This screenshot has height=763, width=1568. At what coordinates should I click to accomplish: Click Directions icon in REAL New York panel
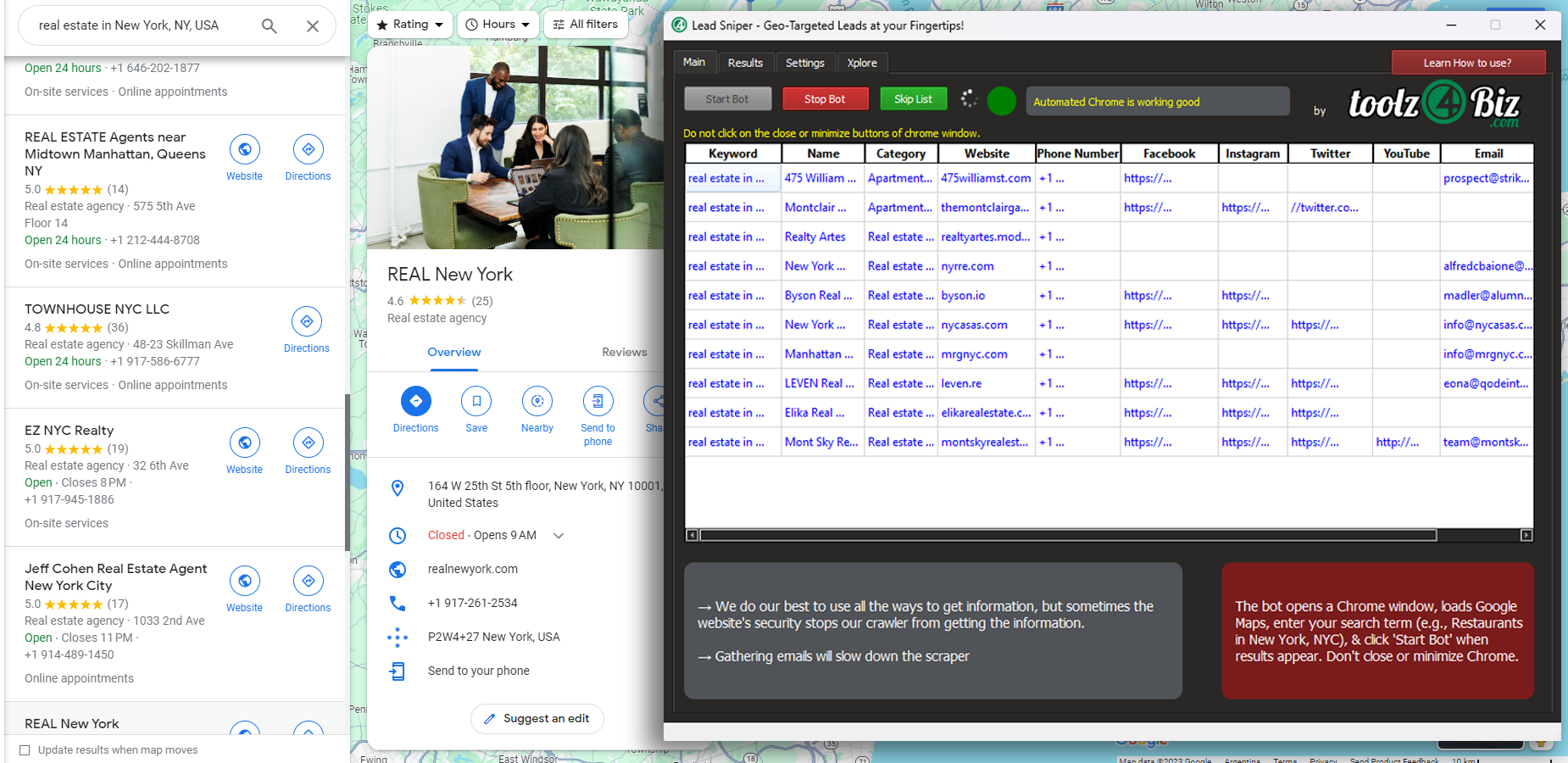(x=416, y=401)
